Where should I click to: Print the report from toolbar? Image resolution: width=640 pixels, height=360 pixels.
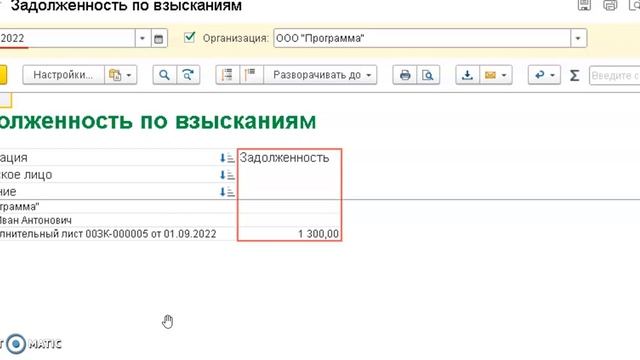[x=405, y=75]
